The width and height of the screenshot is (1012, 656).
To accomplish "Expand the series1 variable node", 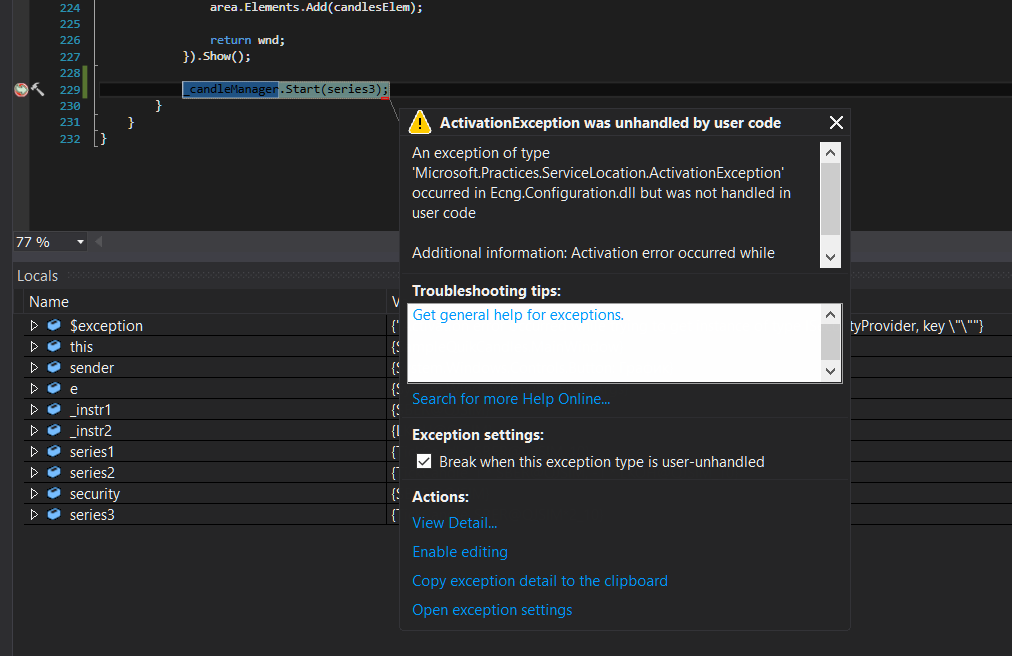I will (x=34, y=452).
